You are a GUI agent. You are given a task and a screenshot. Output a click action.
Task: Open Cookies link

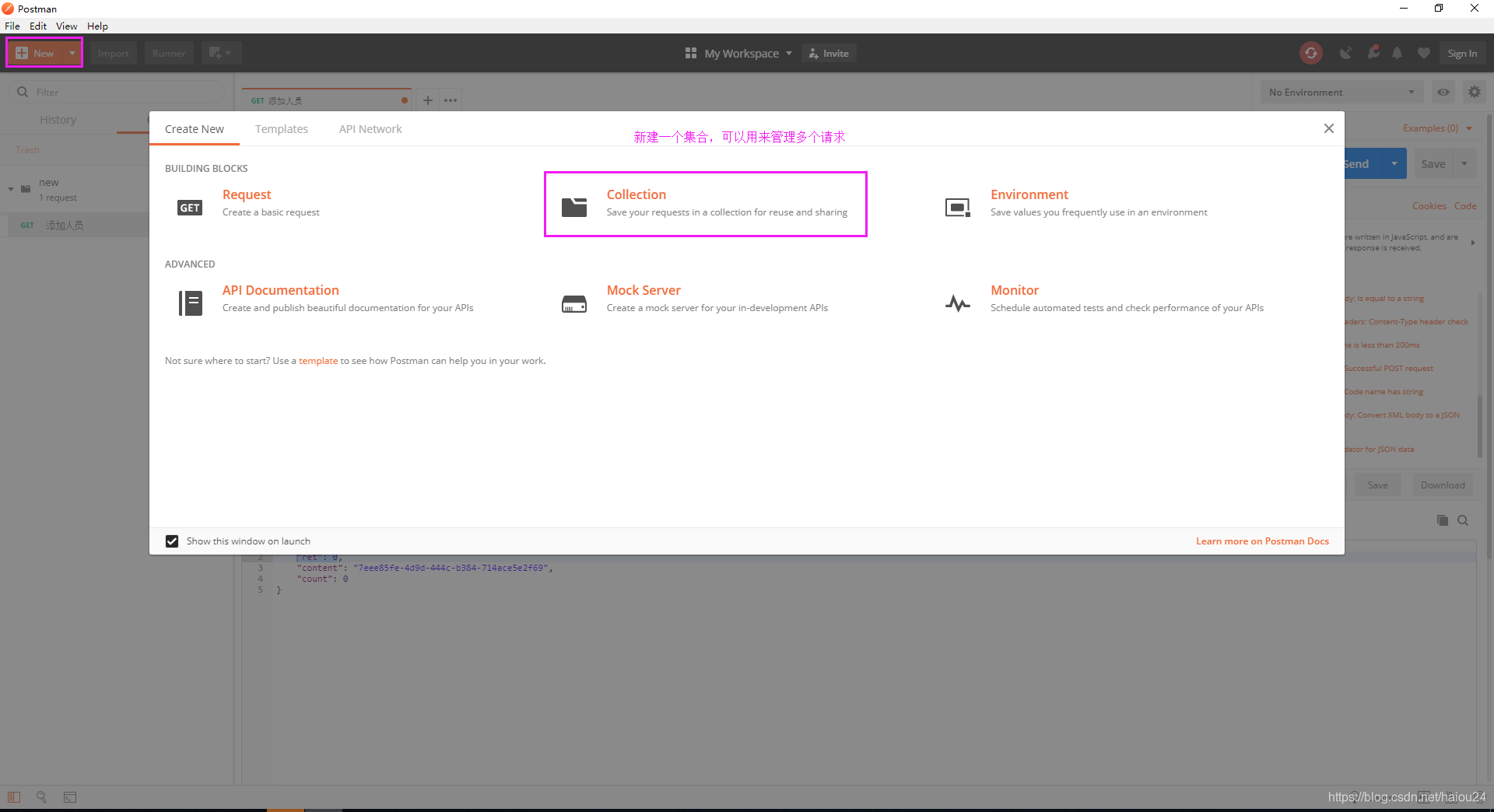coord(1429,206)
